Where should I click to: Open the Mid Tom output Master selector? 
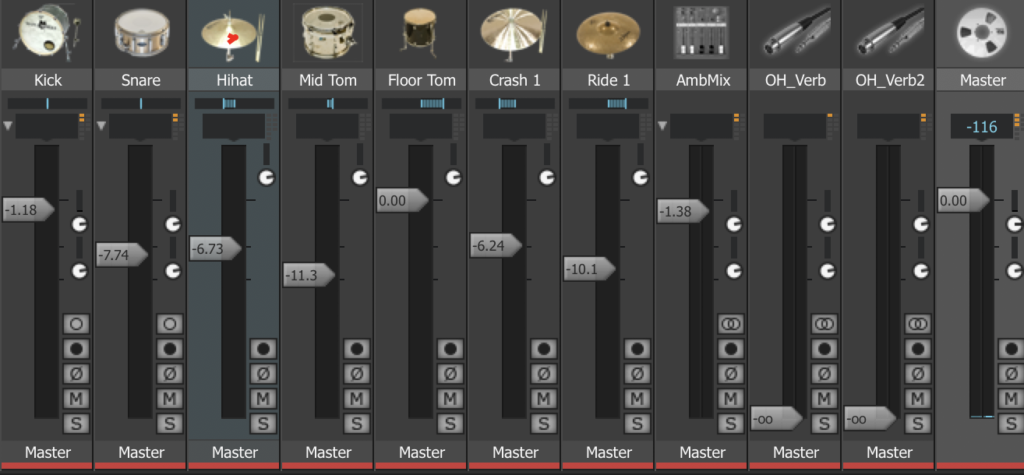[x=327, y=452]
